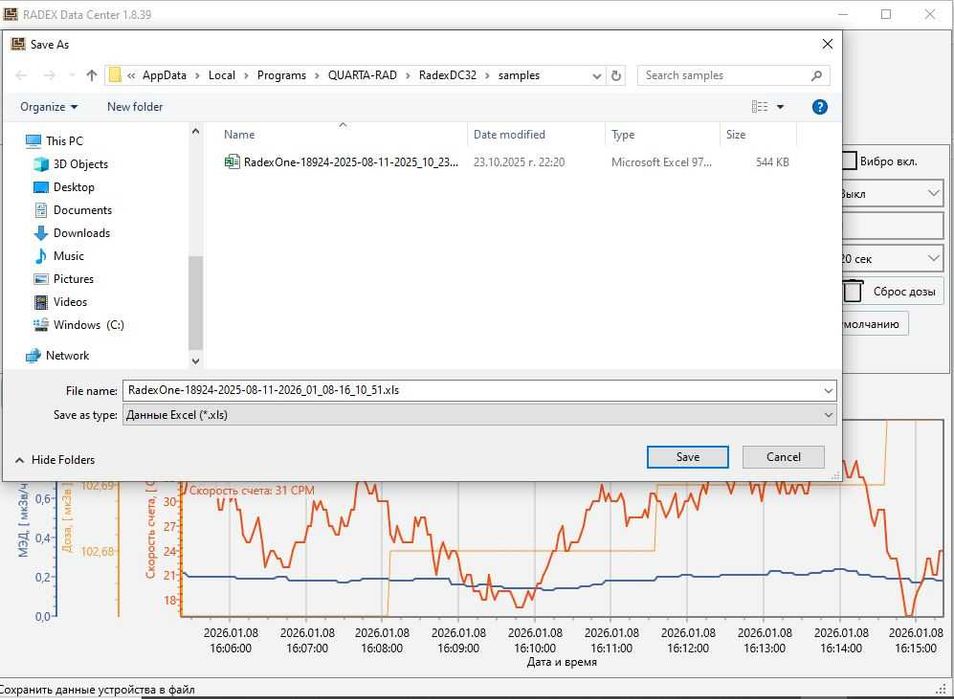Viewport: 954px width, 699px height.
Task: Select the RadexOne-18924 xls file row
Action: tap(507, 162)
